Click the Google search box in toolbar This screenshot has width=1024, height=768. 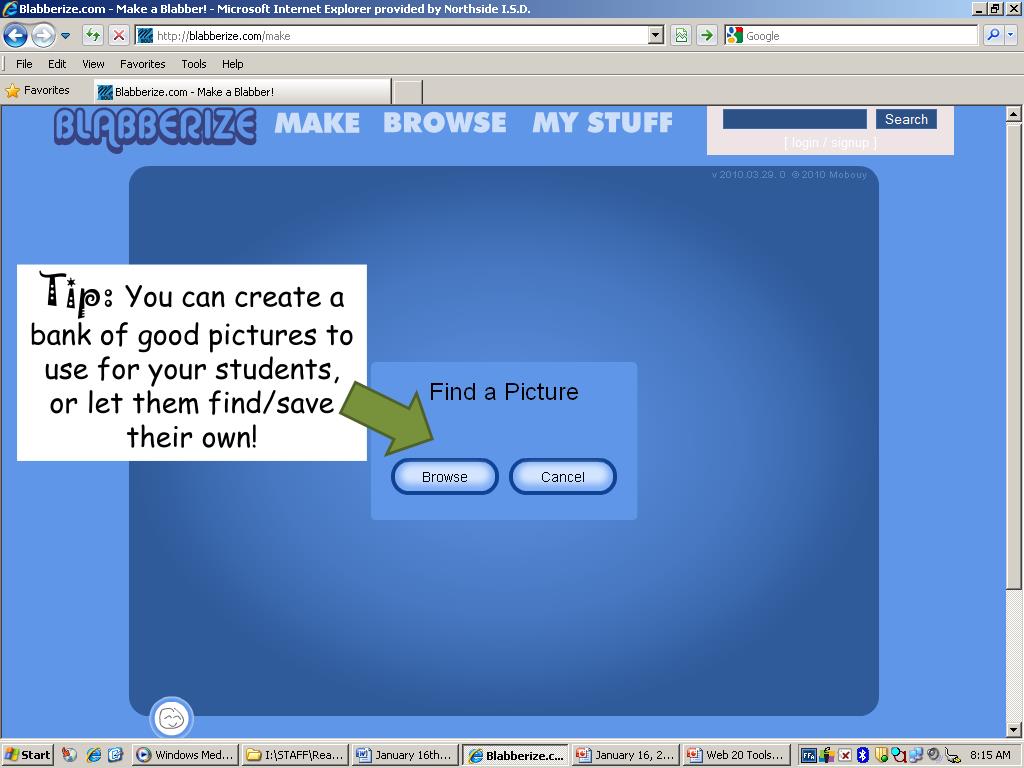tap(851, 36)
